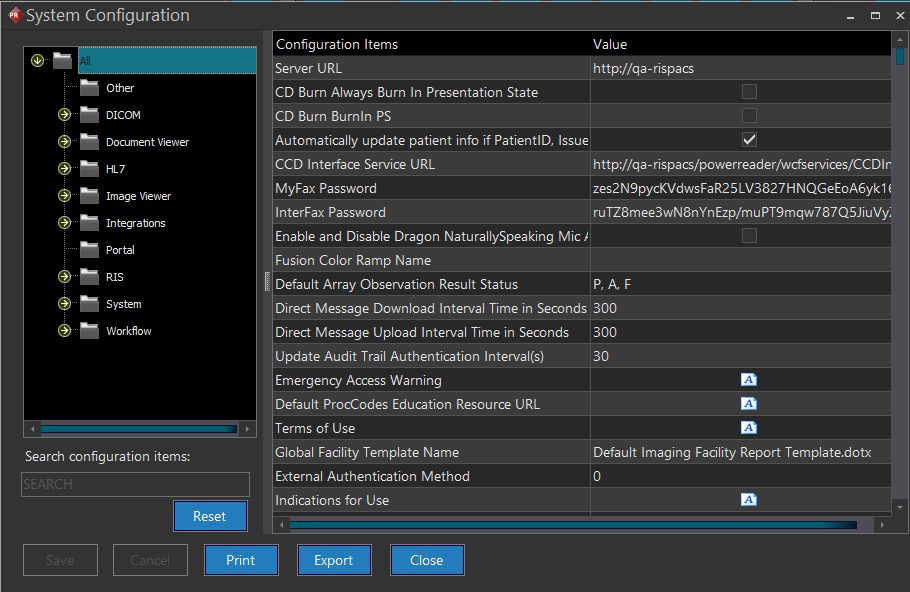
Task: Uncheck Automatically update patient info checkbox
Action: point(749,140)
